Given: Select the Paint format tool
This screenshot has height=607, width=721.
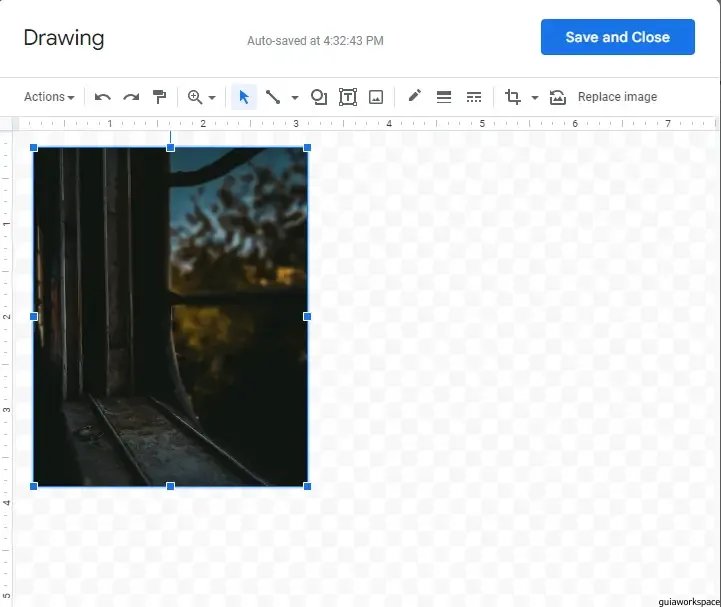Looking at the screenshot, I should (159, 97).
